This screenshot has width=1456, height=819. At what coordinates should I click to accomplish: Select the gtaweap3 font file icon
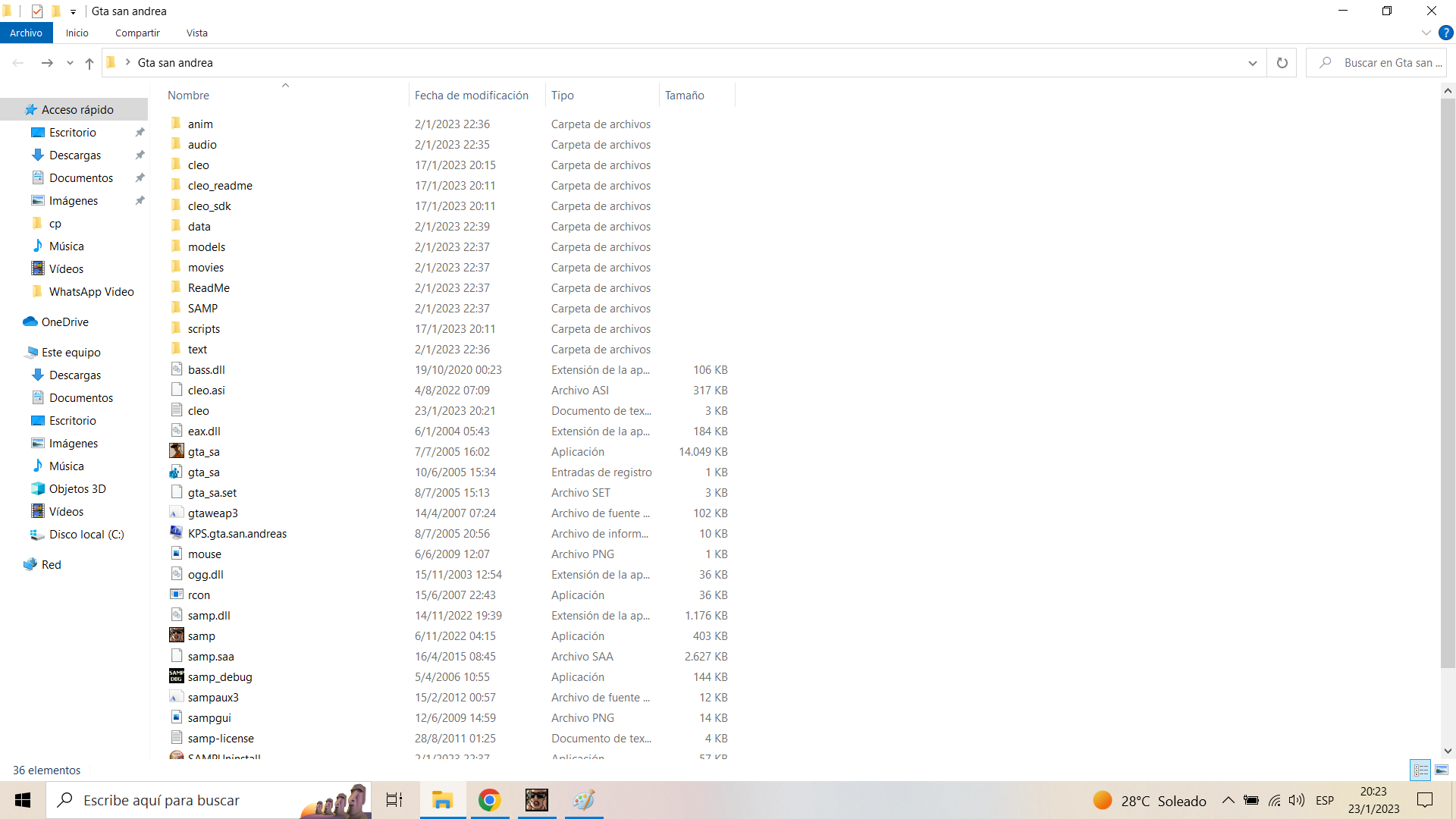tap(177, 513)
